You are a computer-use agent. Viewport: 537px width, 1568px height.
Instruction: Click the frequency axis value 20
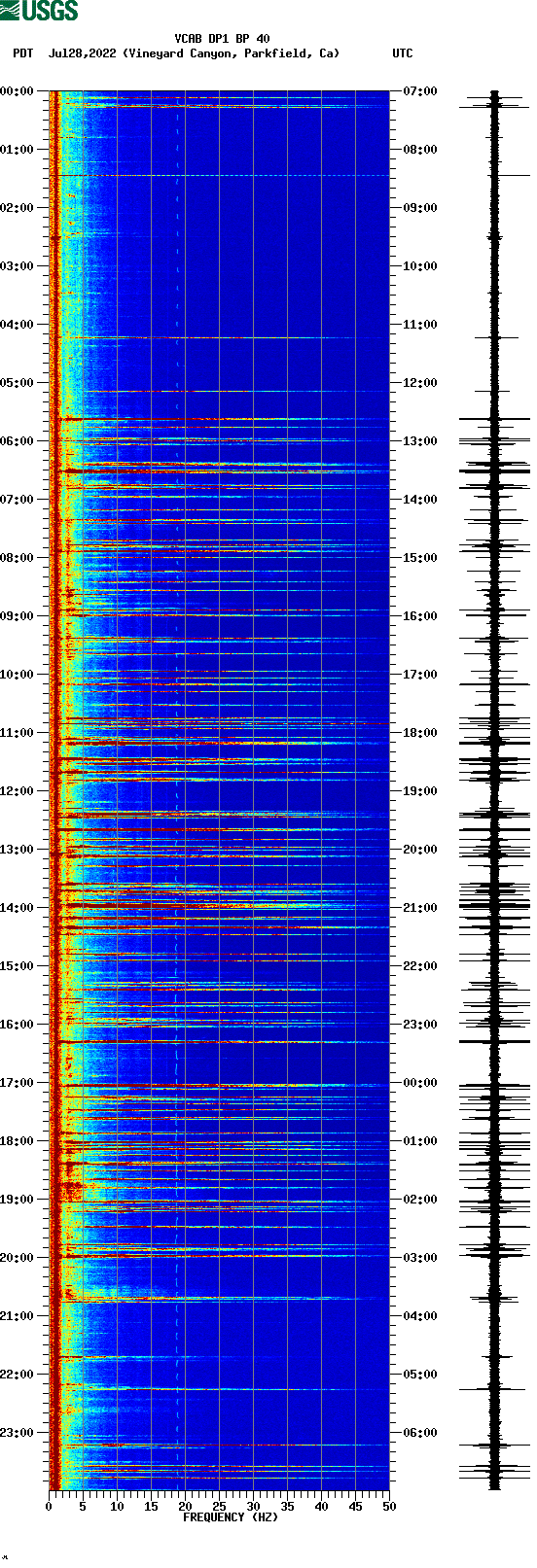[x=185, y=1507]
